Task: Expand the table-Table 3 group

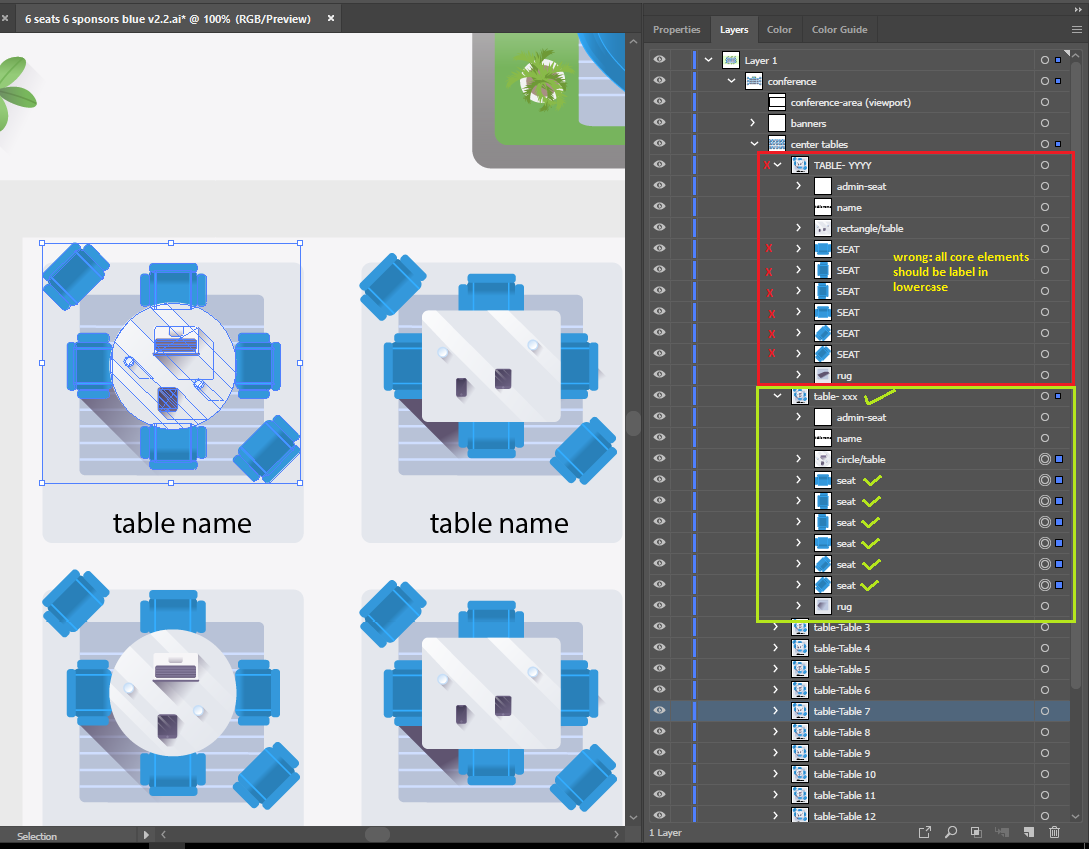Action: pyautogui.click(x=776, y=628)
